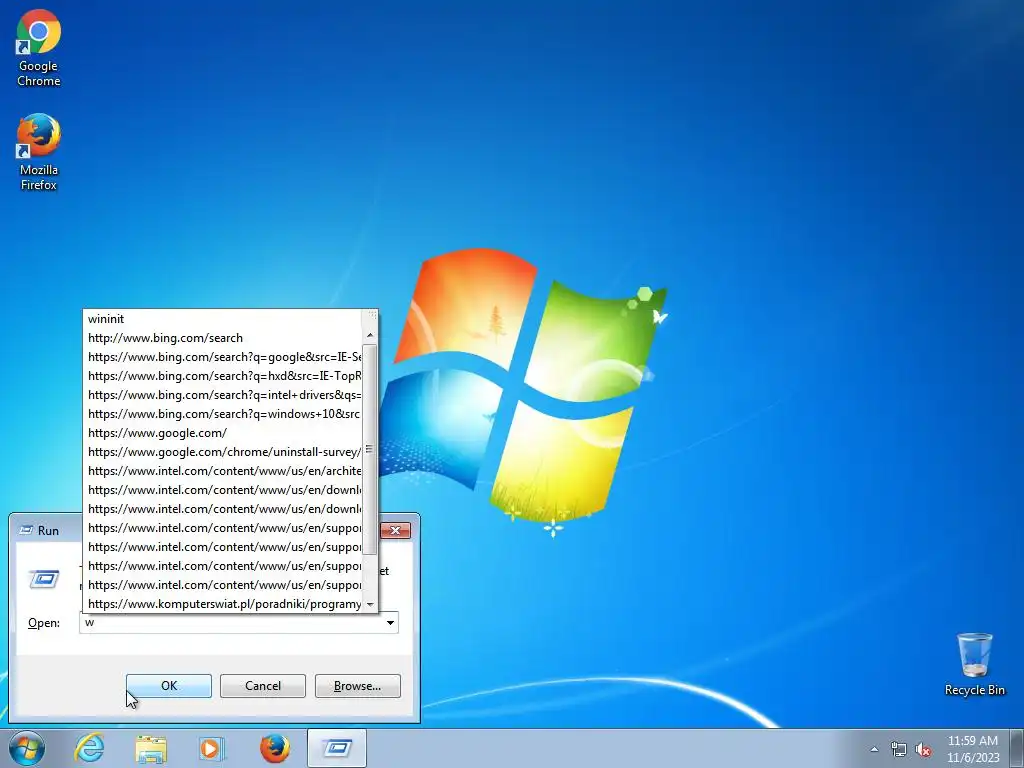Open the muted volume tray icon
Screen dimensions: 1024x768
[x=923, y=749]
